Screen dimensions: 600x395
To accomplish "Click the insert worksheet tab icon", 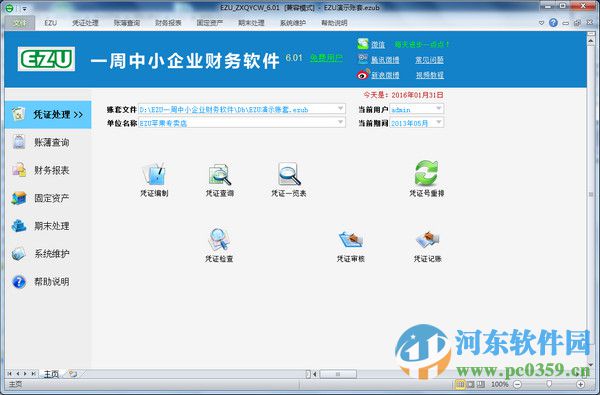I will tap(73, 374).
